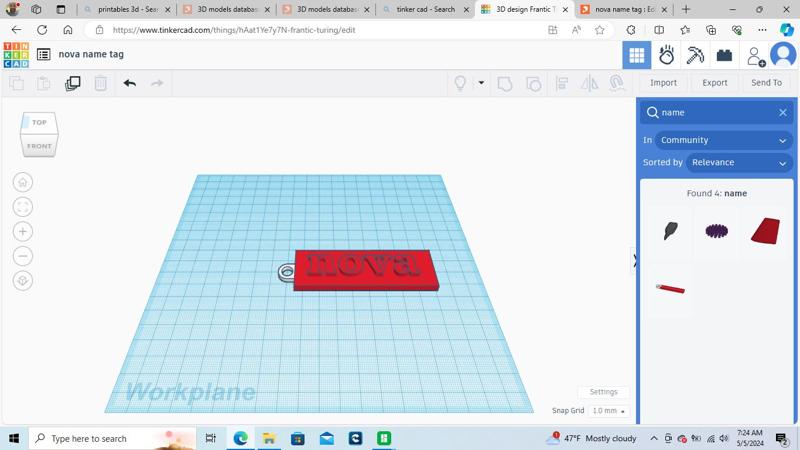Image resolution: width=800 pixels, height=450 pixels.
Task: Click the Align tool icon
Action: (x=562, y=83)
